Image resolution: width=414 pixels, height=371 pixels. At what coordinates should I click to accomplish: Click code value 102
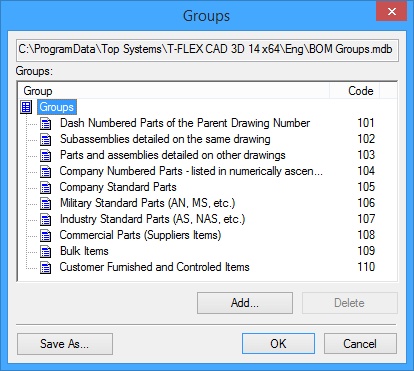366,139
